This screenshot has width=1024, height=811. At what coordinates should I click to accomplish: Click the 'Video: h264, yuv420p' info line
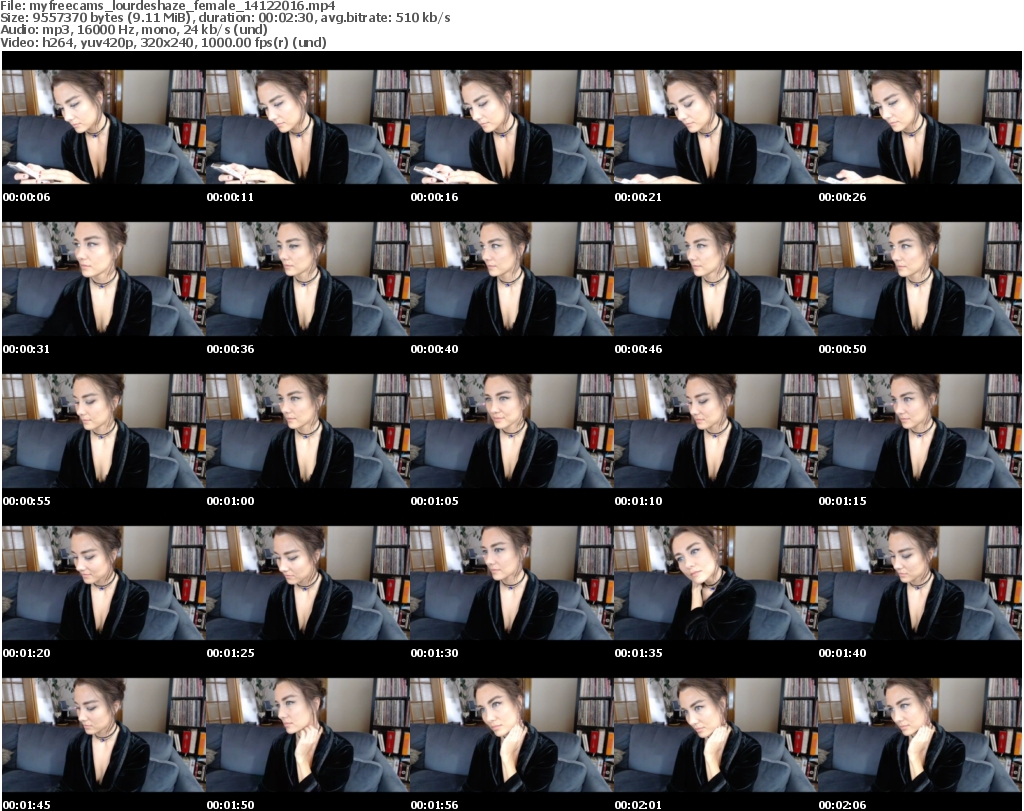(163, 42)
